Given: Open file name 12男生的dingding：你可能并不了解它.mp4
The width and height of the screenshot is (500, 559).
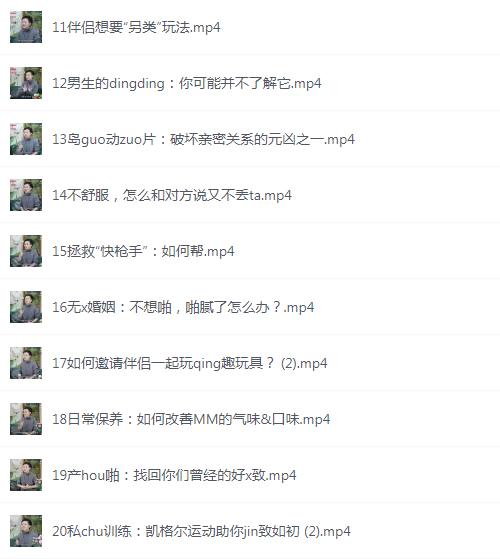Looking at the screenshot, I should click(x=187, y=83).
